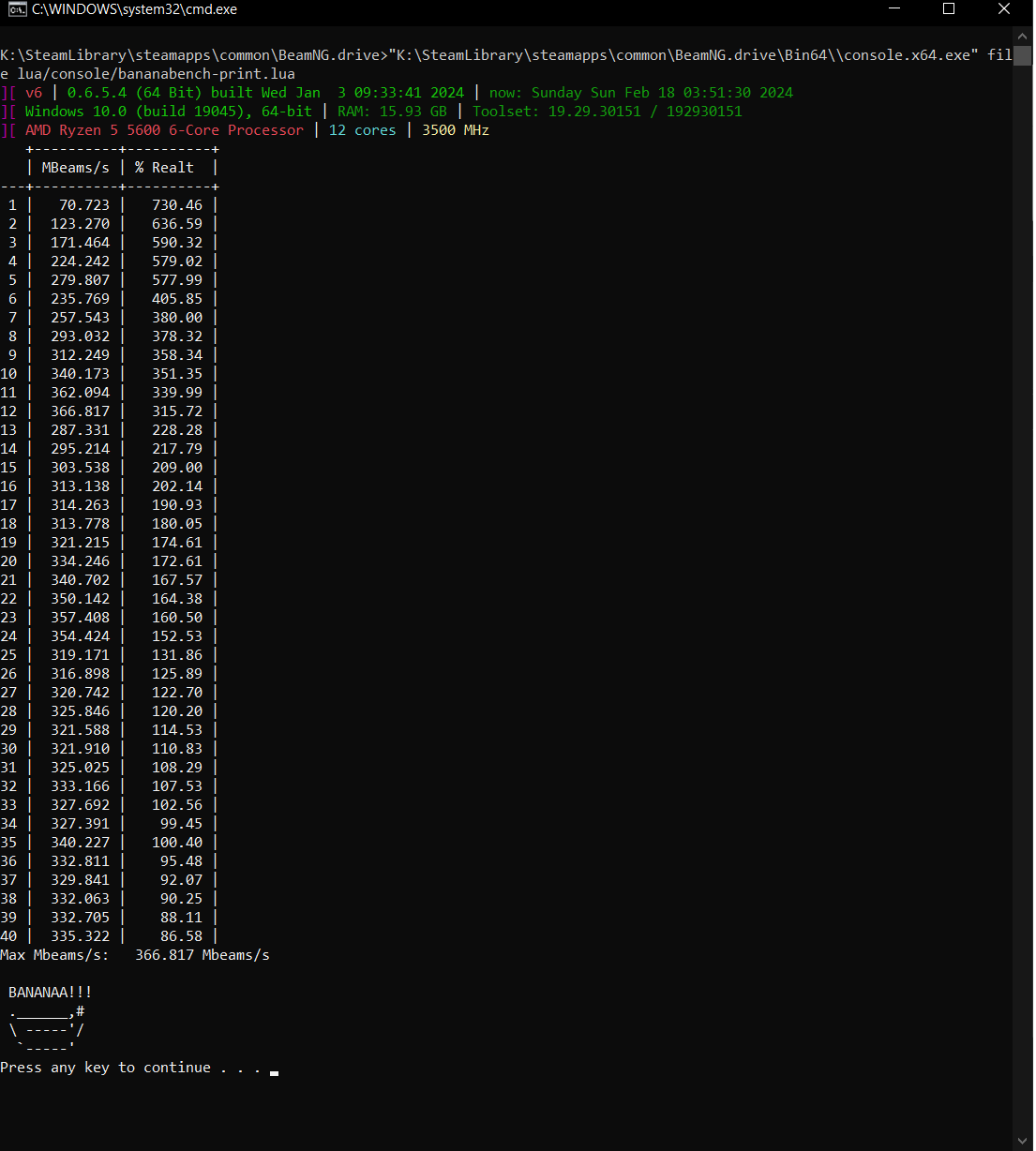Click value 340.702 in row 21
The height and width of the screenshot is (1151, 1036).
[80, 580]
